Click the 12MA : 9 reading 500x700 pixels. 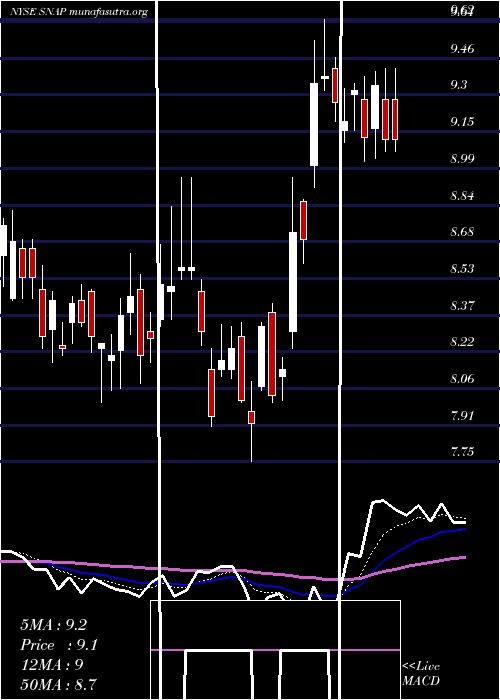click(x=52, y=664)
